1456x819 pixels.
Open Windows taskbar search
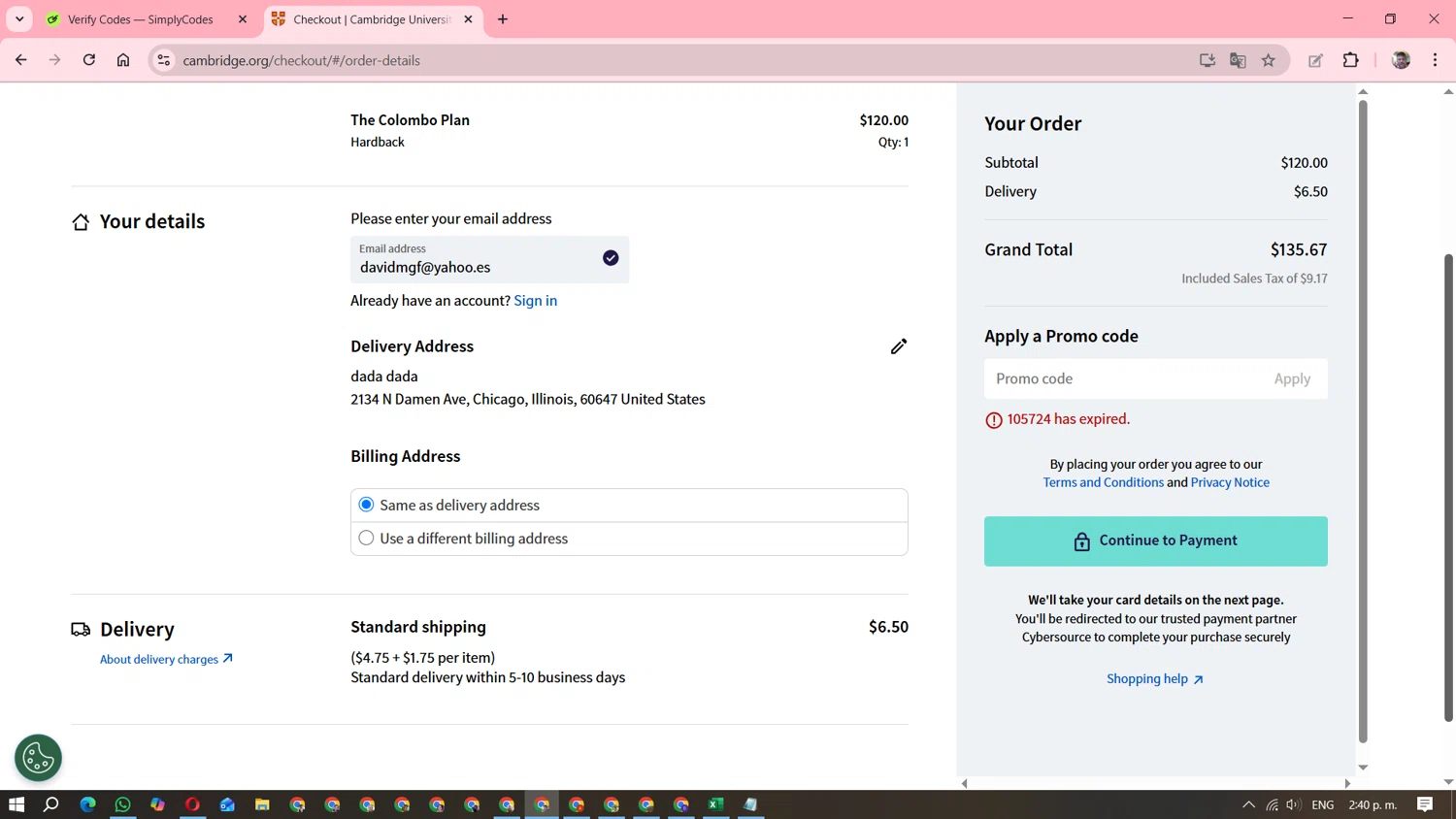tap(51, 804)
